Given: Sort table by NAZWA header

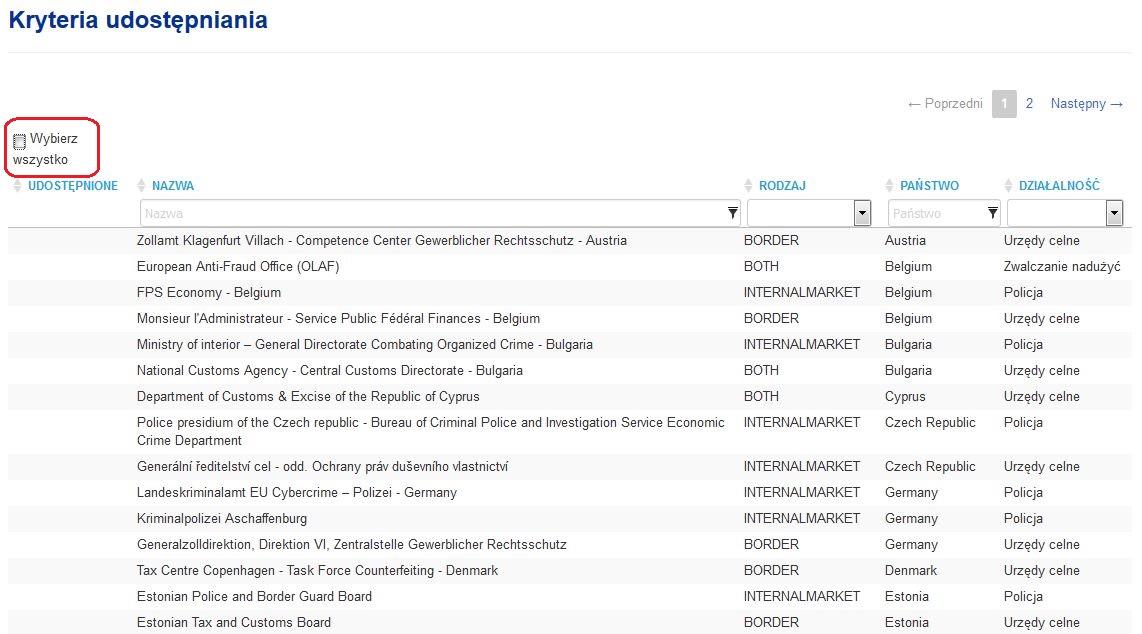Looking at the screenshot, I should click(173, 186).
